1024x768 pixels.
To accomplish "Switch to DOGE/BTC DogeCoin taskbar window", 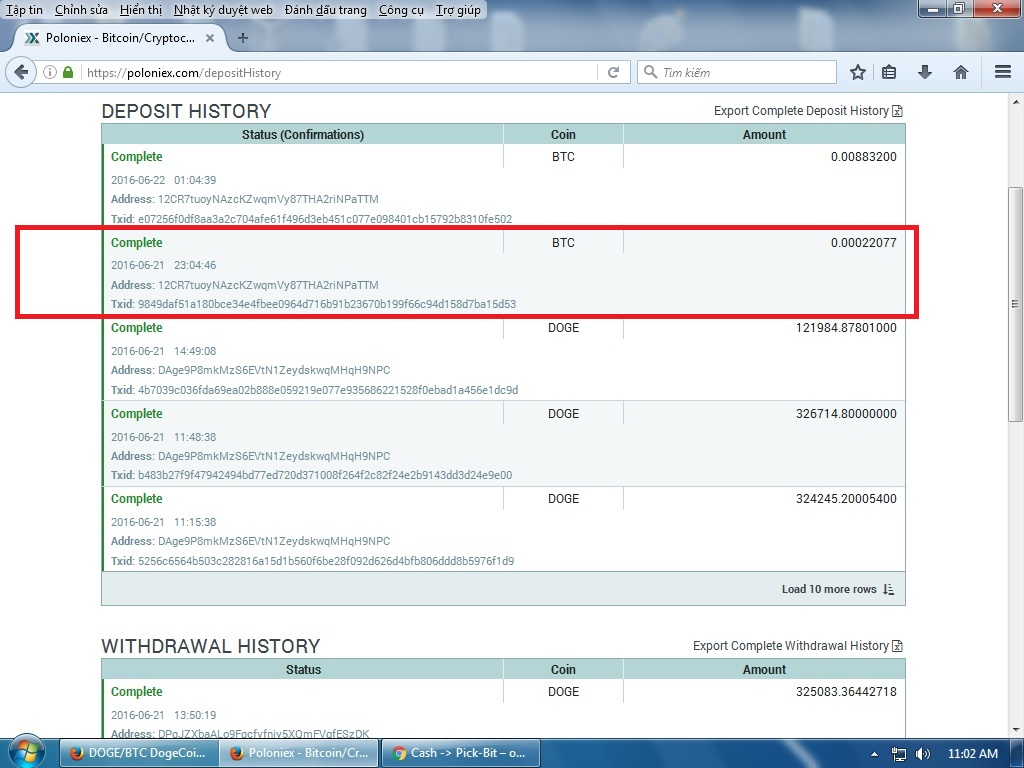I will coord(138,753).
